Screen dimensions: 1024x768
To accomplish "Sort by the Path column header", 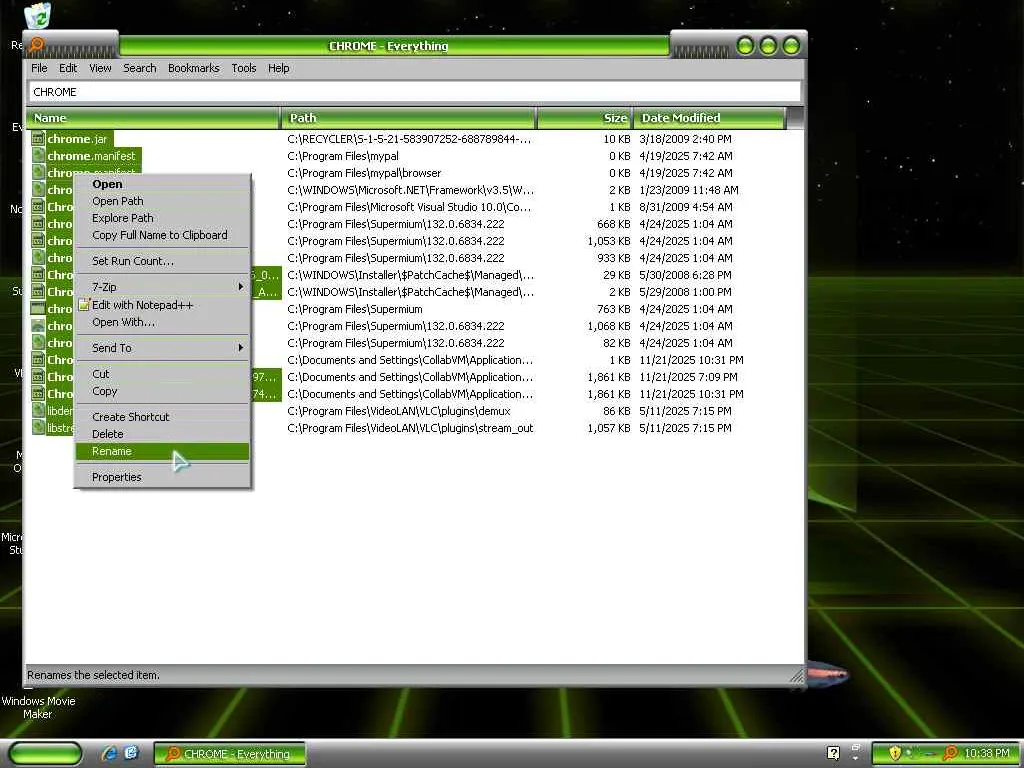I will coord(408,118).
